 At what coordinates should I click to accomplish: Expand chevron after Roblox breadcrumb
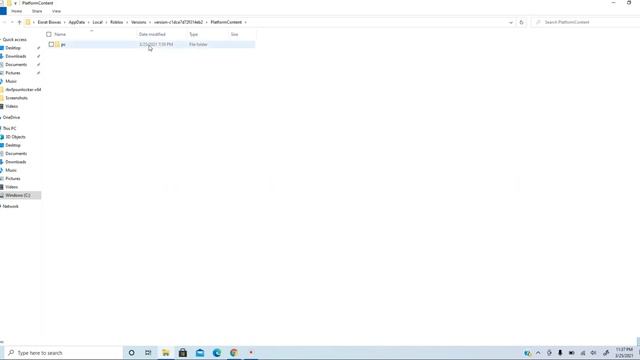pyautogui.click(x=127, y=22)
